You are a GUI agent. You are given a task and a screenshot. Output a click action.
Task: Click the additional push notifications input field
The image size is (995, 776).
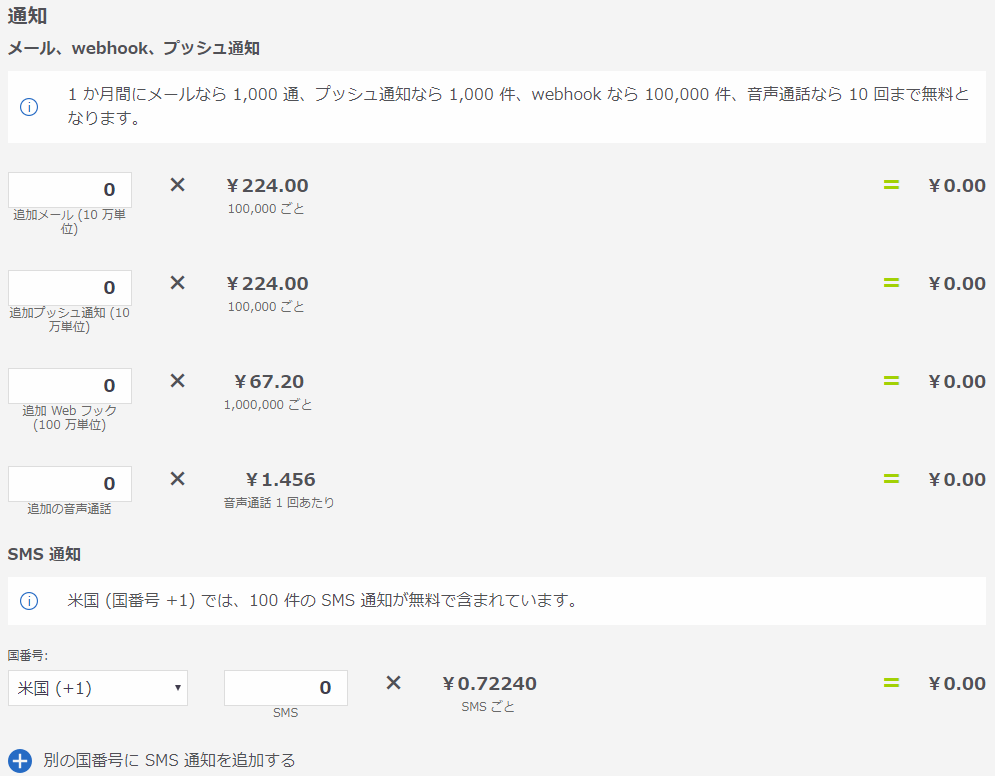pos(70,288)
